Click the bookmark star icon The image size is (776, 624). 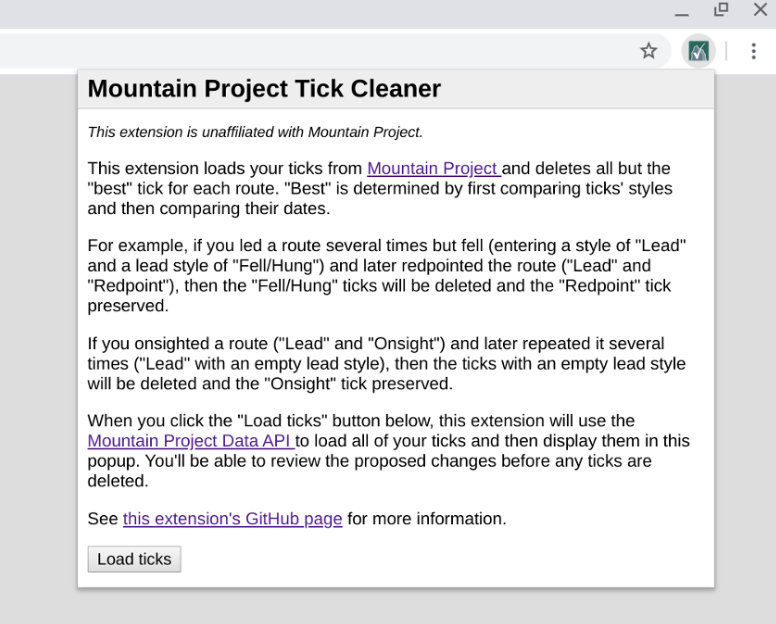point(649,51)
